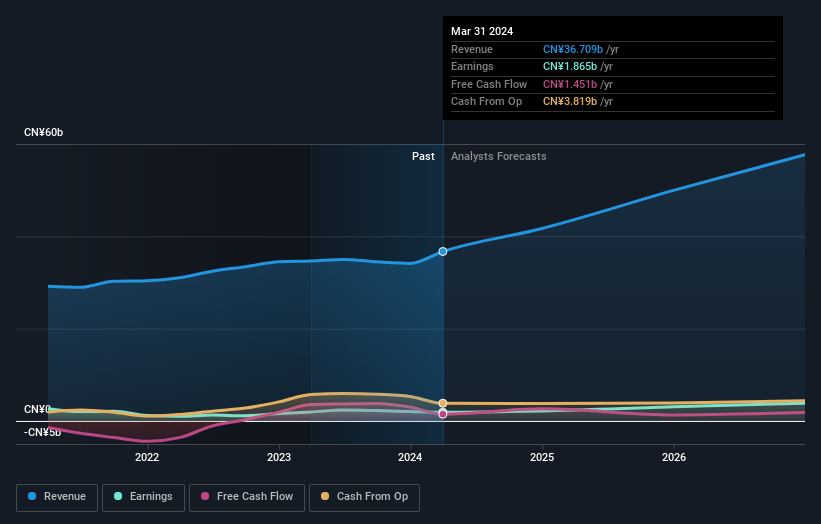Click the CN¥36.709b revenue value
821x524 pixels.
pos(573,49)
